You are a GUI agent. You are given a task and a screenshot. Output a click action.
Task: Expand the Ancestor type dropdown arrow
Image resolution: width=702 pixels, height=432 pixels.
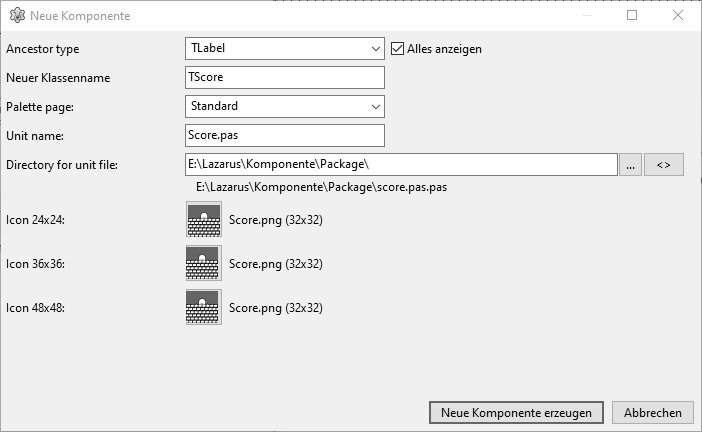click(x=376, y=48)
